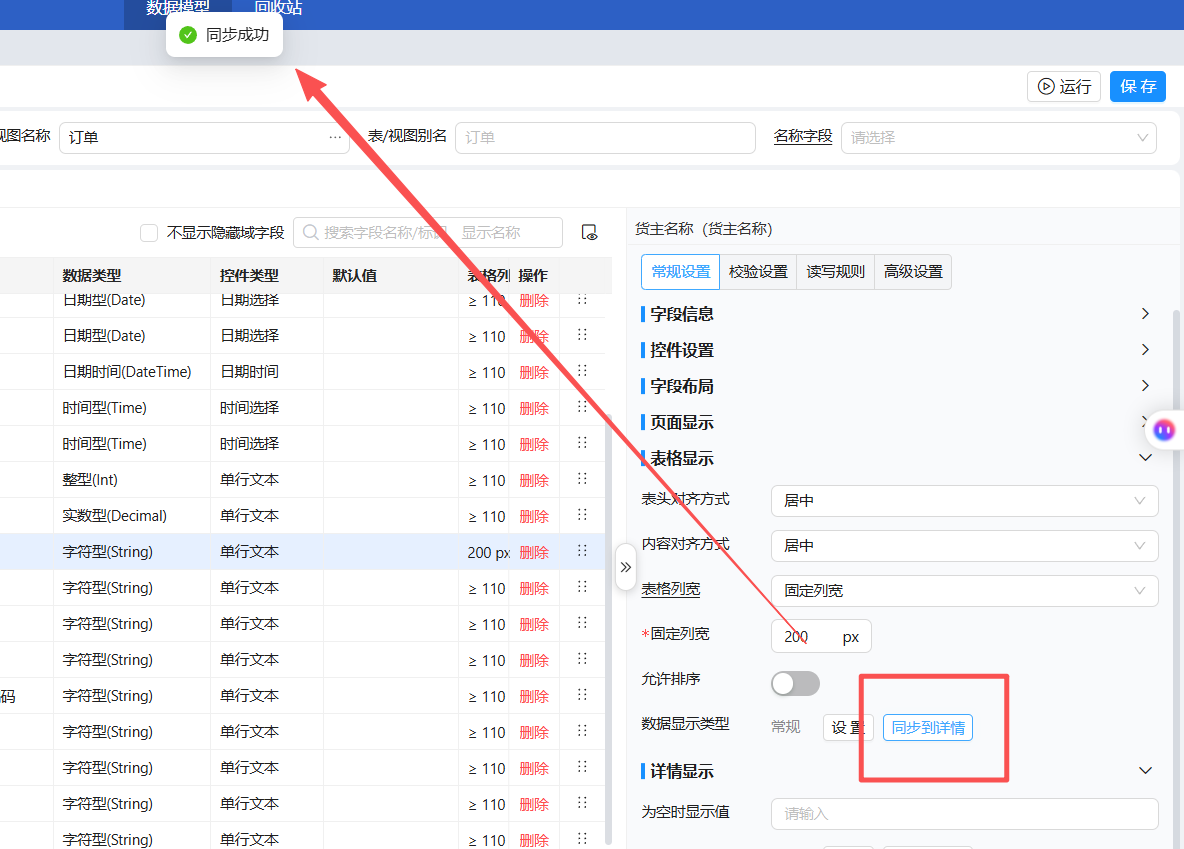The height and width of the screenshot is (849, 1184).
Task: Open the 表格列宽 dropdown
Action: pos(964,591)
